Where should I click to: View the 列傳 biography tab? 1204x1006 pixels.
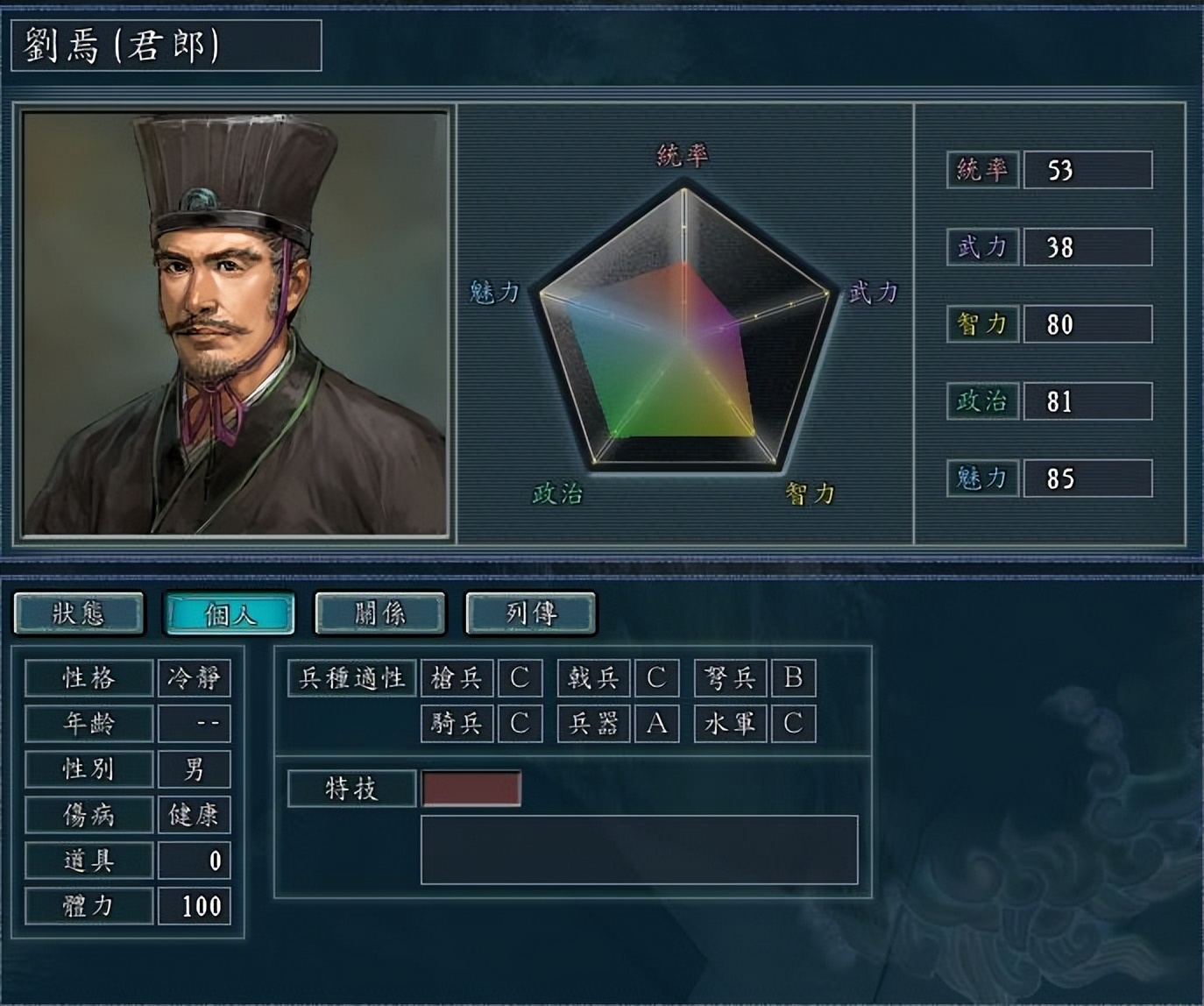531,613
